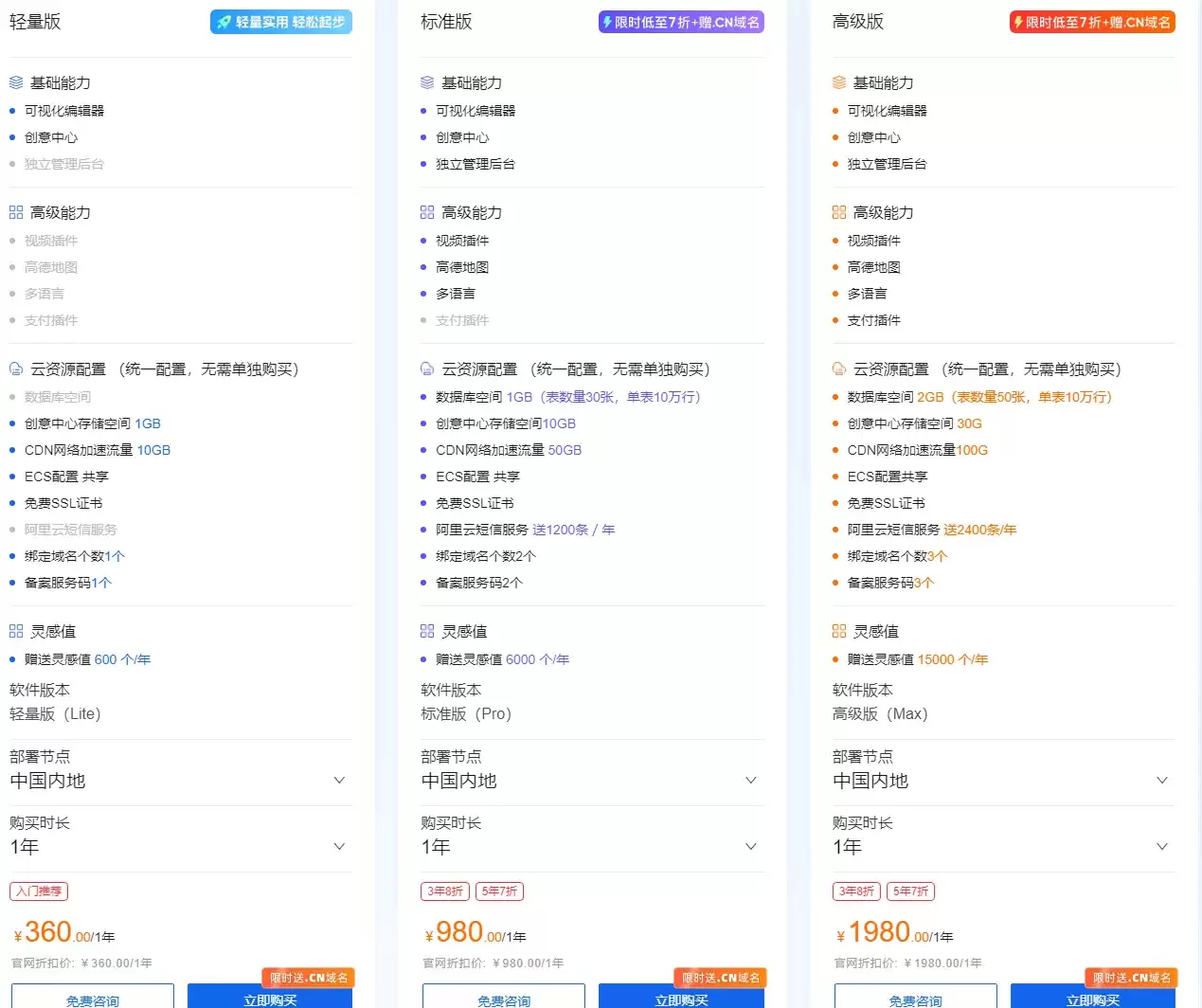
Task: Click 赠送灵感值 6000 个/年 text
Action: pyautogui.click(x=502, y=659)
